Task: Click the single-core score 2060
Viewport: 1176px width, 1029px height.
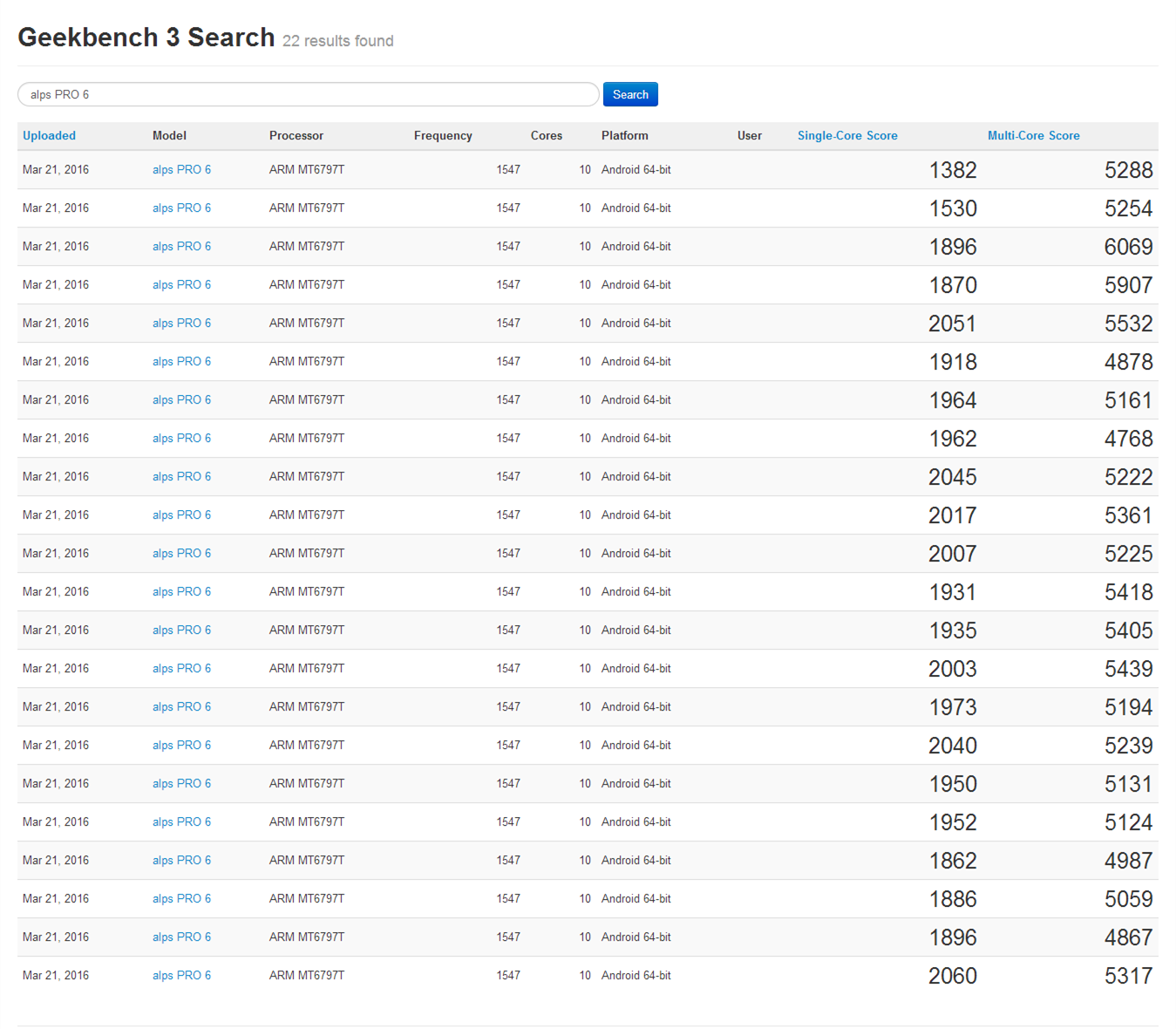Action: [x=953, y=976]
